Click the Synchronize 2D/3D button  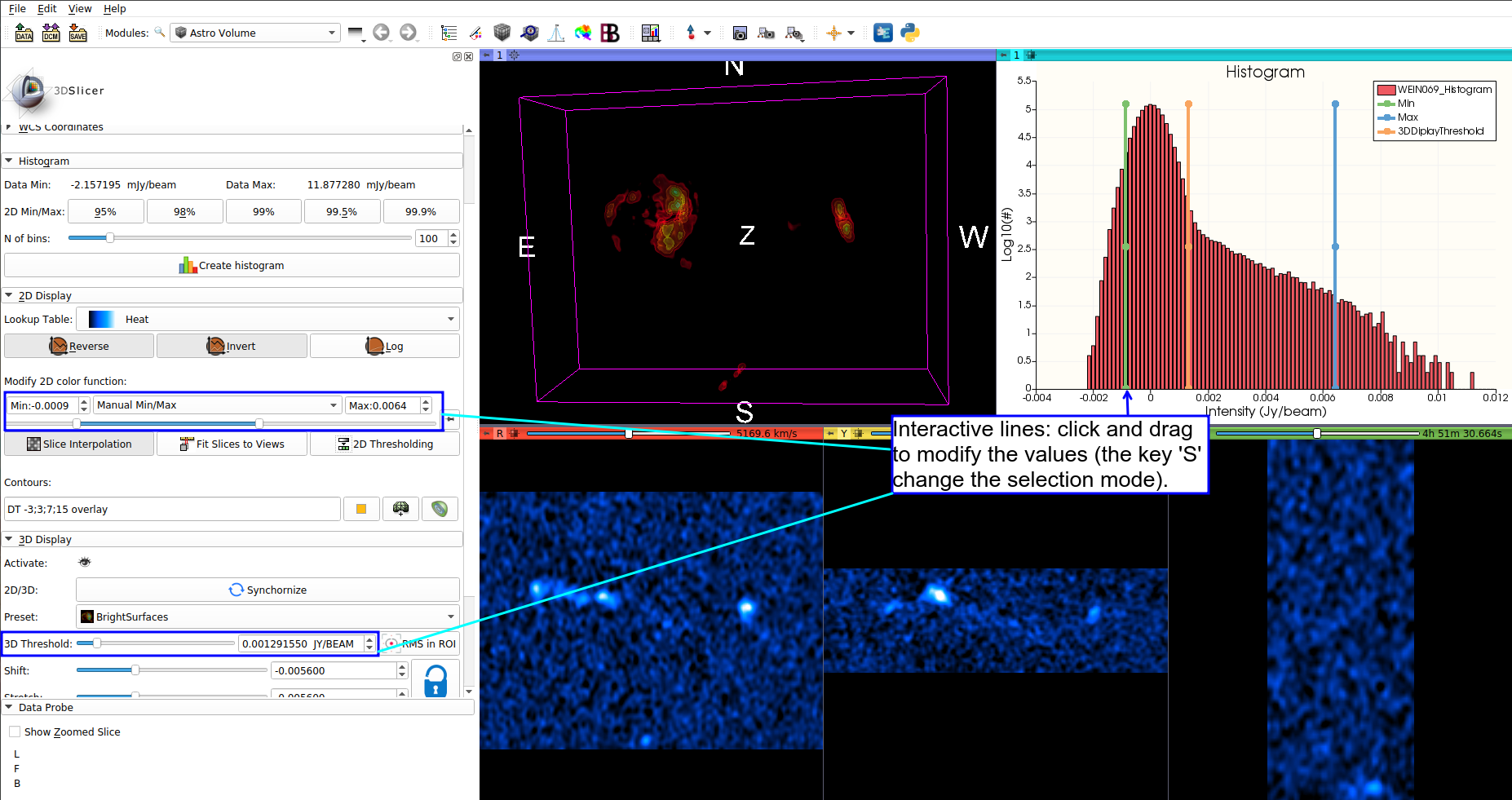pyautogui.click(x=267, y=590)
